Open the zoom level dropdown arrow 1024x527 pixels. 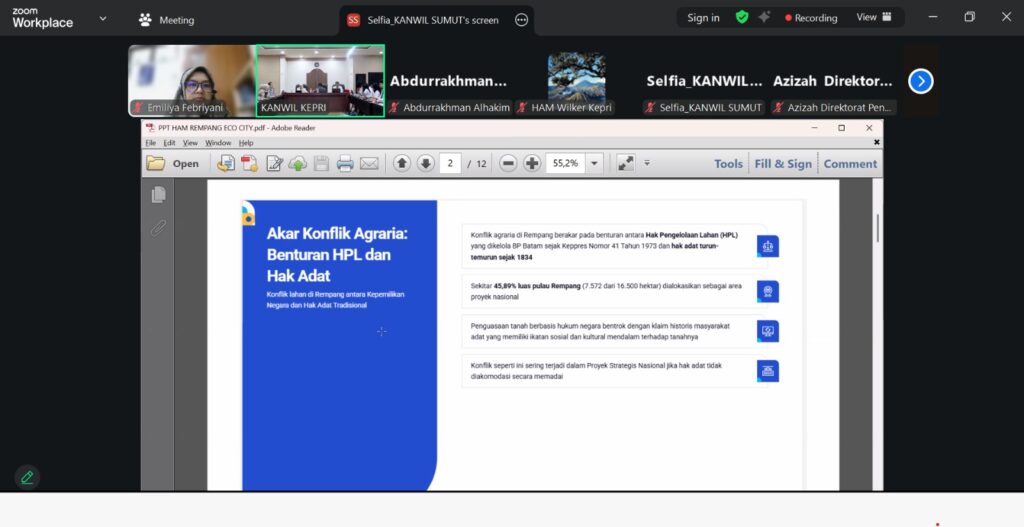(x=594, y=163)
